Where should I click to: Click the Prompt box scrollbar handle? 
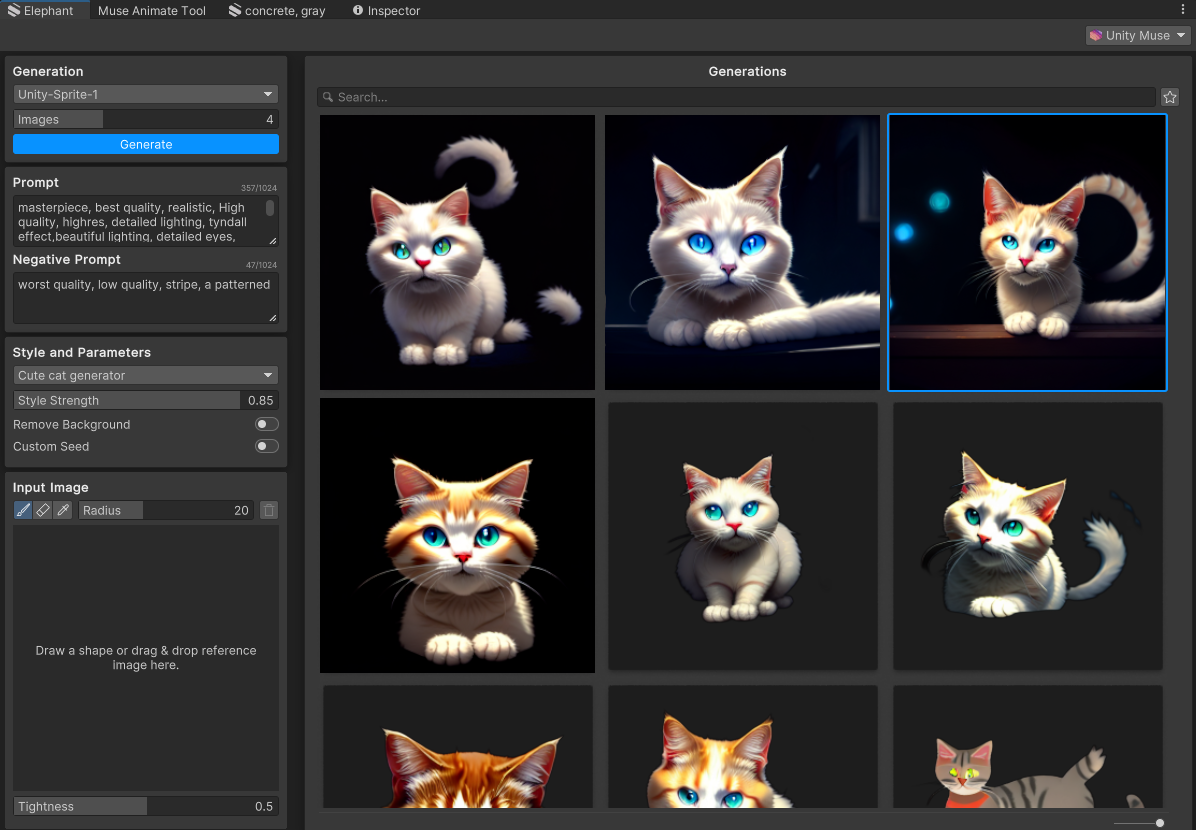pyautogui.click(x=269, y=208)
